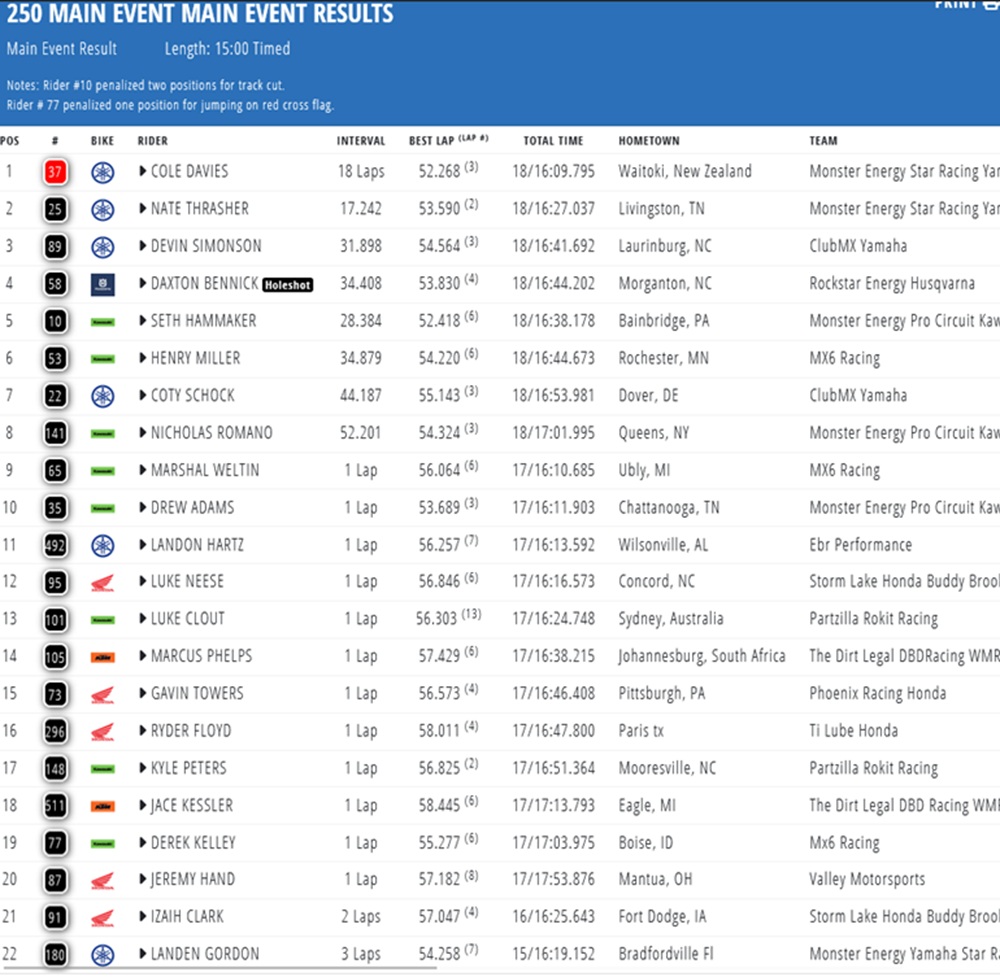Expand lap details for Jace Kessler

point(143,805)
